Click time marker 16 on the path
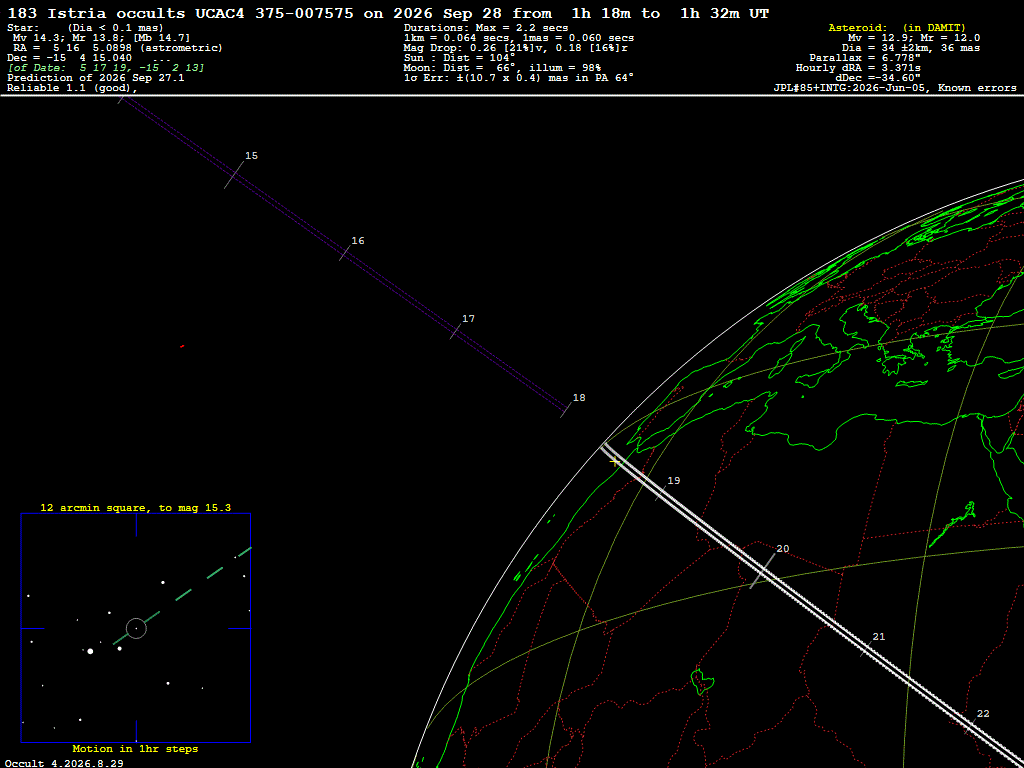The height and width of the screenshot is (768, 1024). (358, 241)
